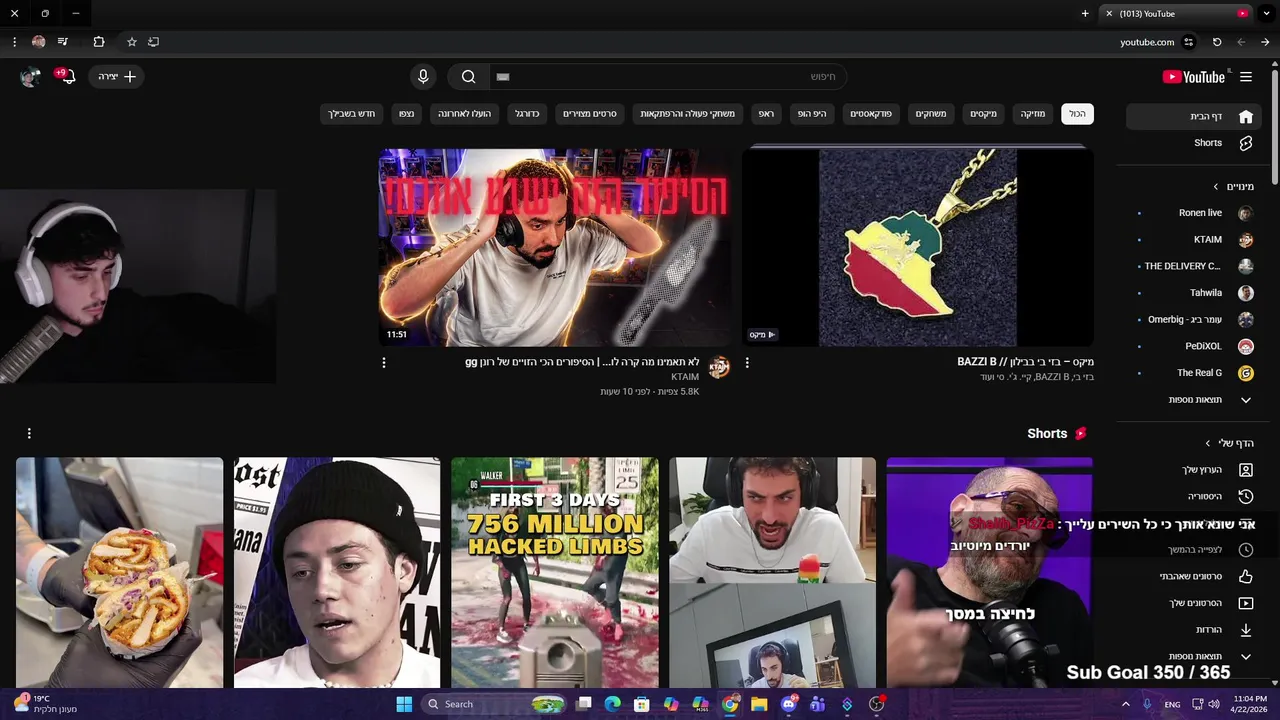Select the היפ הופ filter chip
The image size is (1280, 720).
812,114
